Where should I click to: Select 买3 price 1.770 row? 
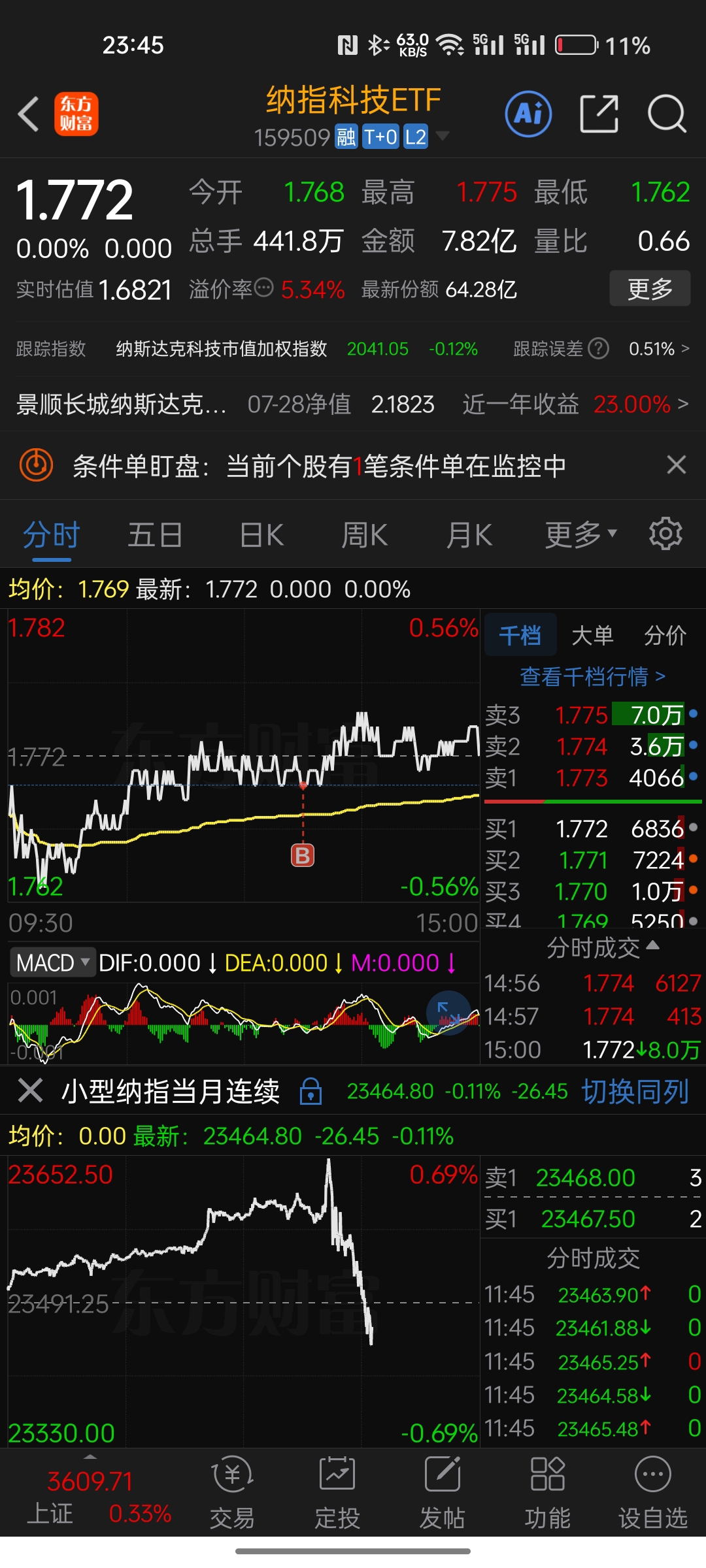pos(593,891)
